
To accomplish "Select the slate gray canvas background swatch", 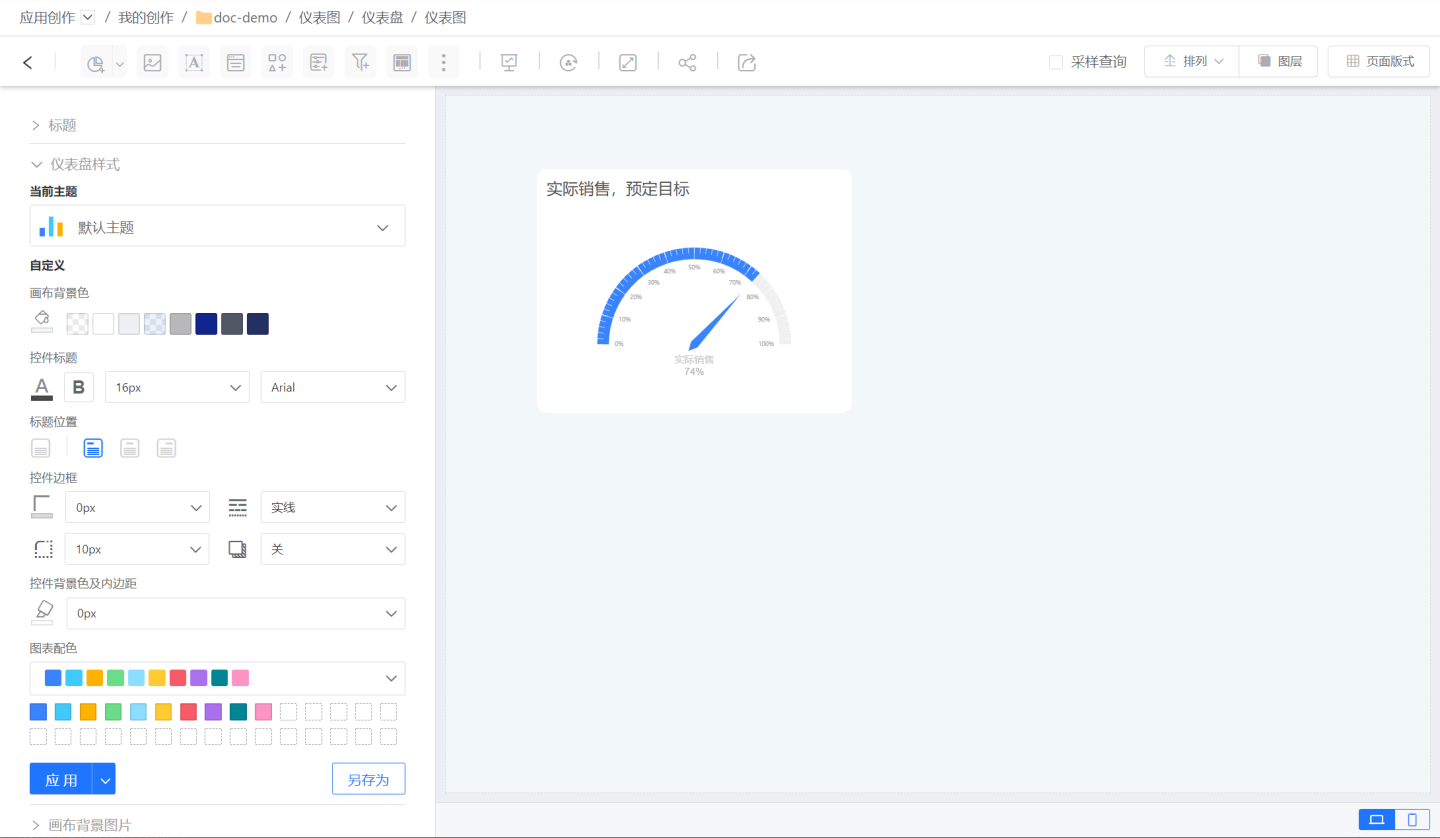I will [232, 324].
